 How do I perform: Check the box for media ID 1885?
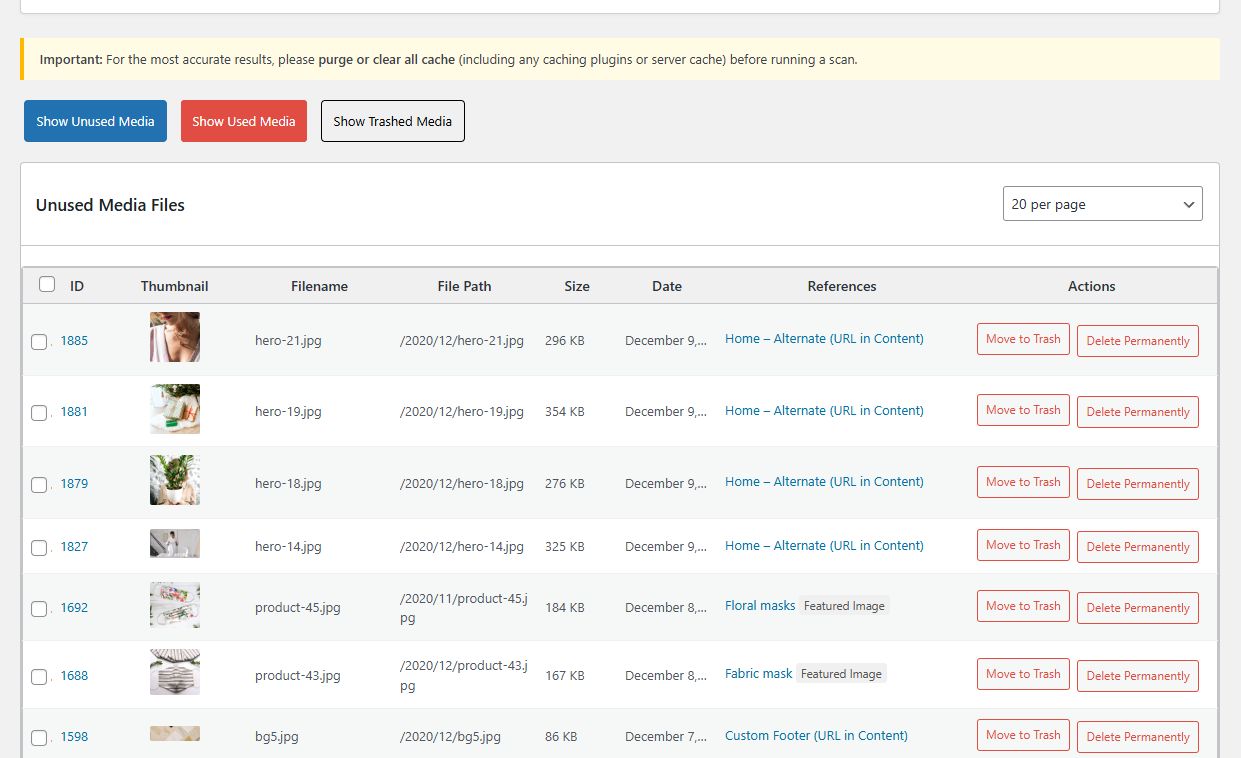pyautogui.click(x=39, y=342)
